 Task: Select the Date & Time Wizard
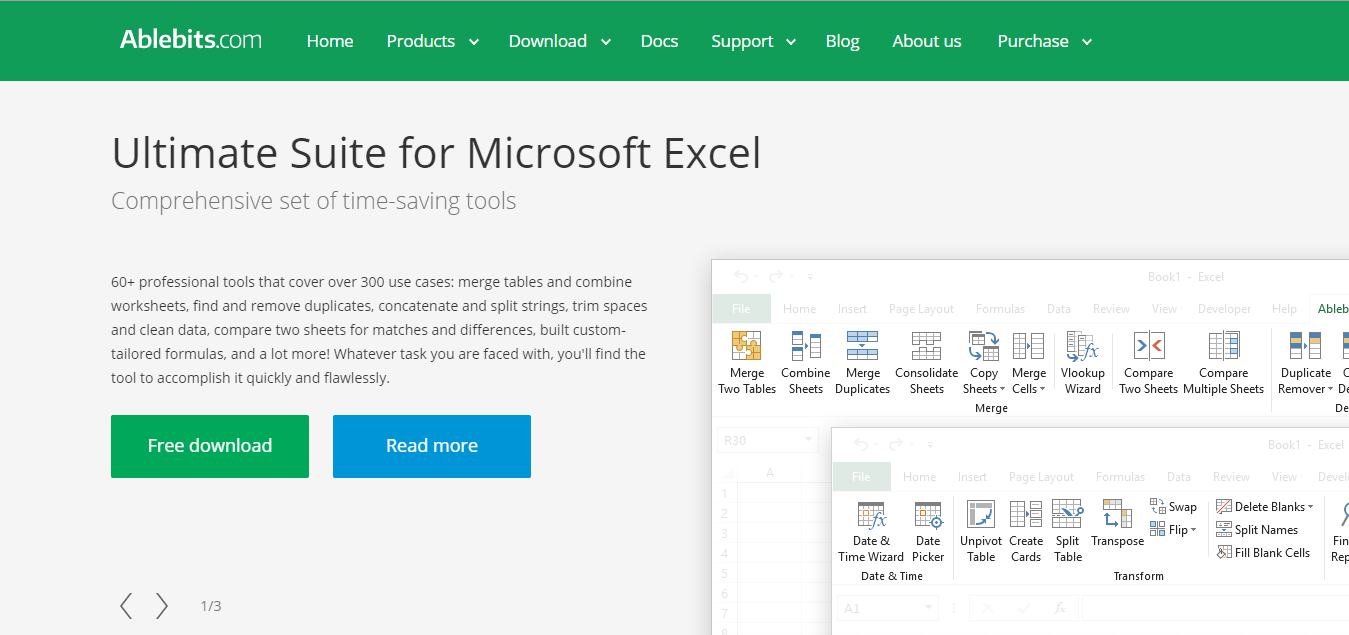870,530
